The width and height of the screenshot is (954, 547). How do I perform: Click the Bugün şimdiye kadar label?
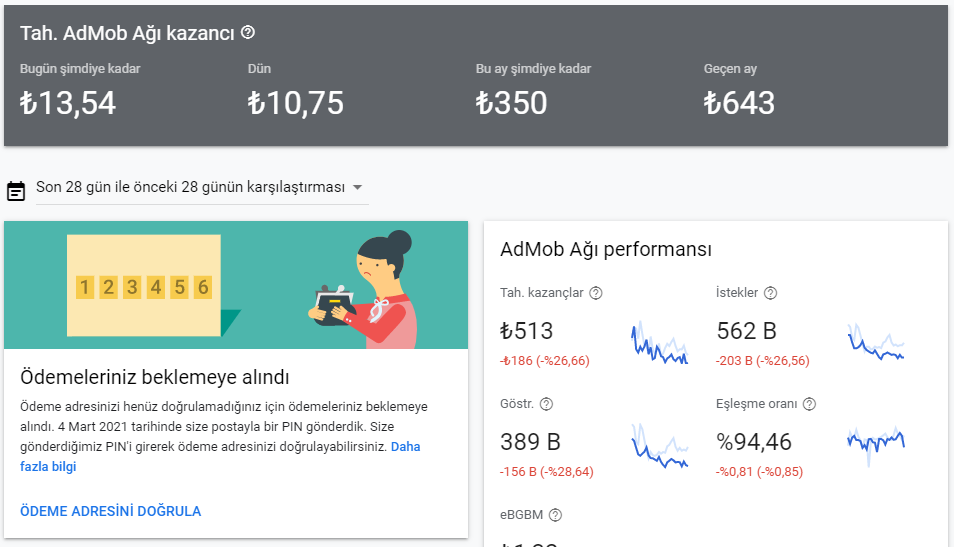click(x=80, y=69)
